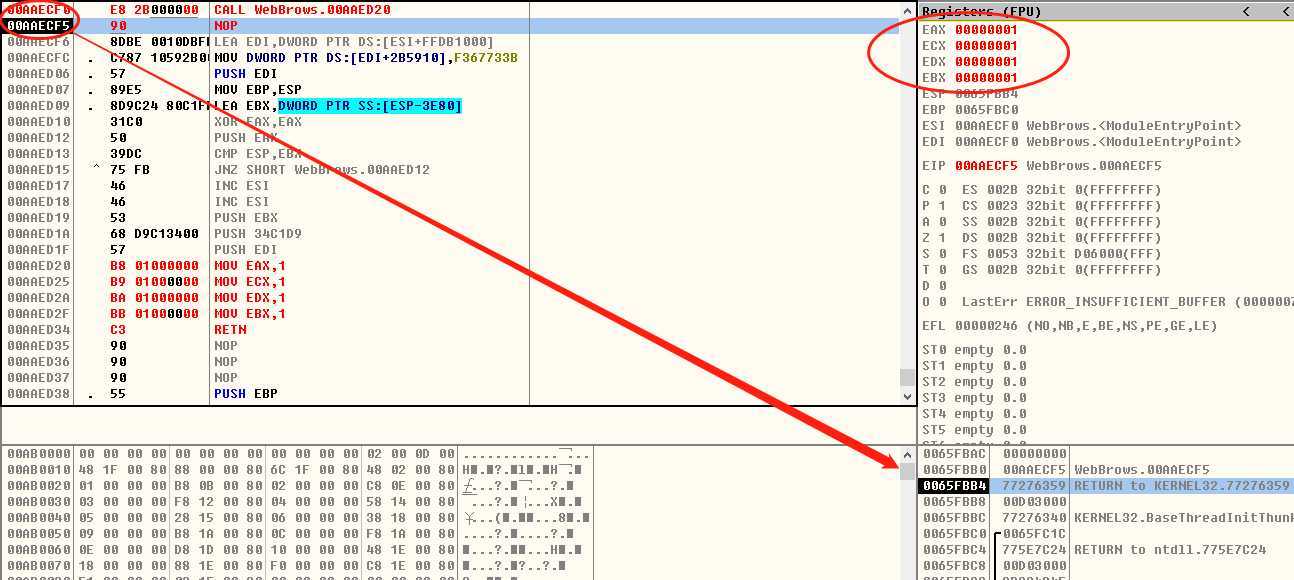Screen dimensions: 1294x580
Task: Select the EAX register value
Action: point(986,30)
